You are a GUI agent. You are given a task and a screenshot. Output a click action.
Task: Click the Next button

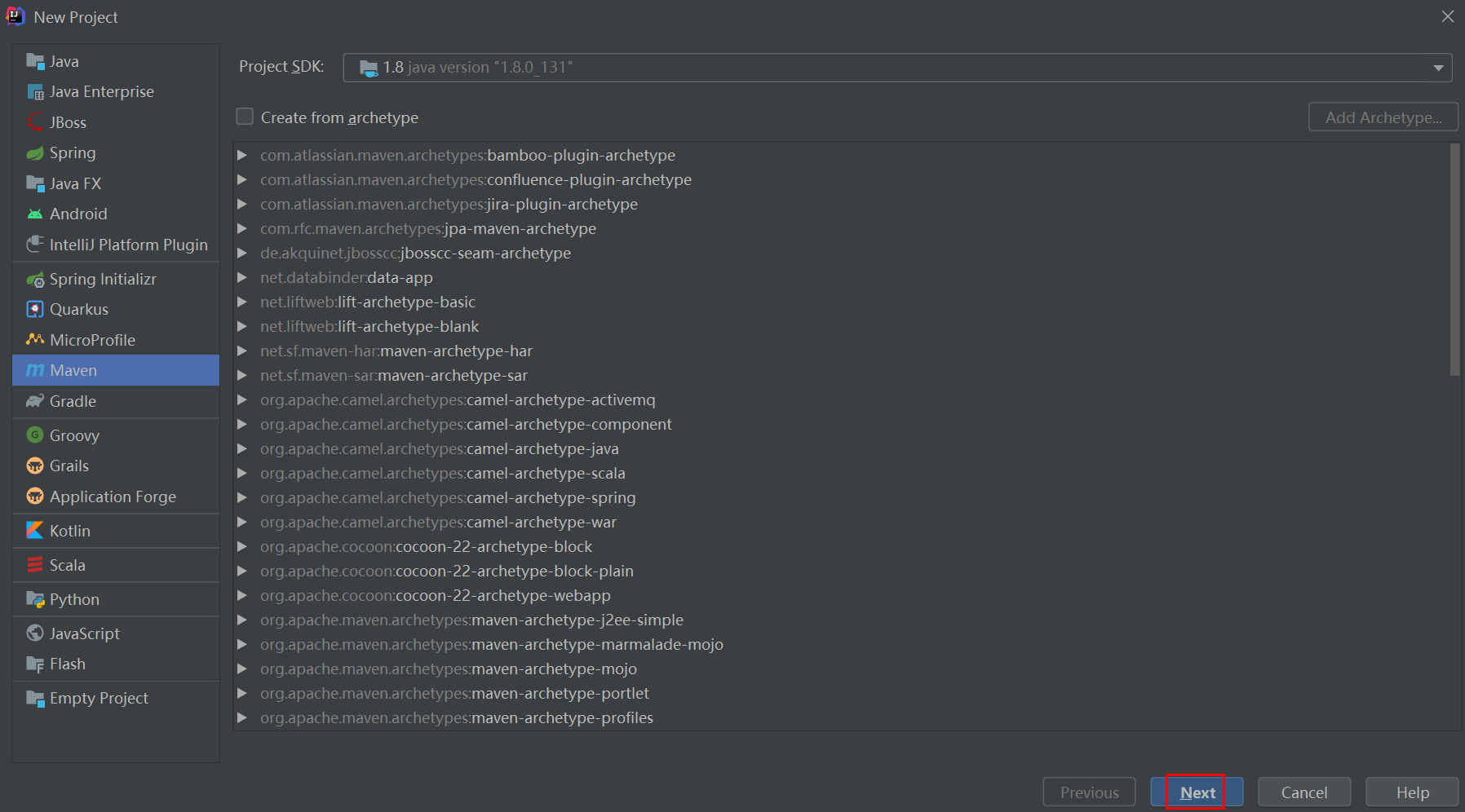pos(1197,792)
